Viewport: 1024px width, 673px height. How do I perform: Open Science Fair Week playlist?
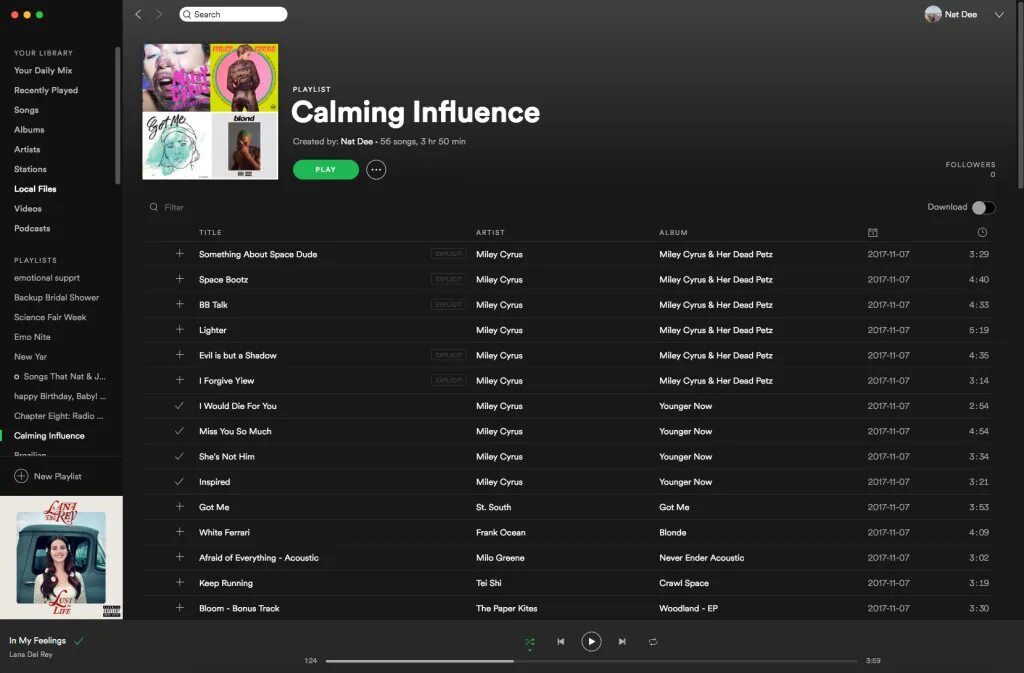[50, 317]
